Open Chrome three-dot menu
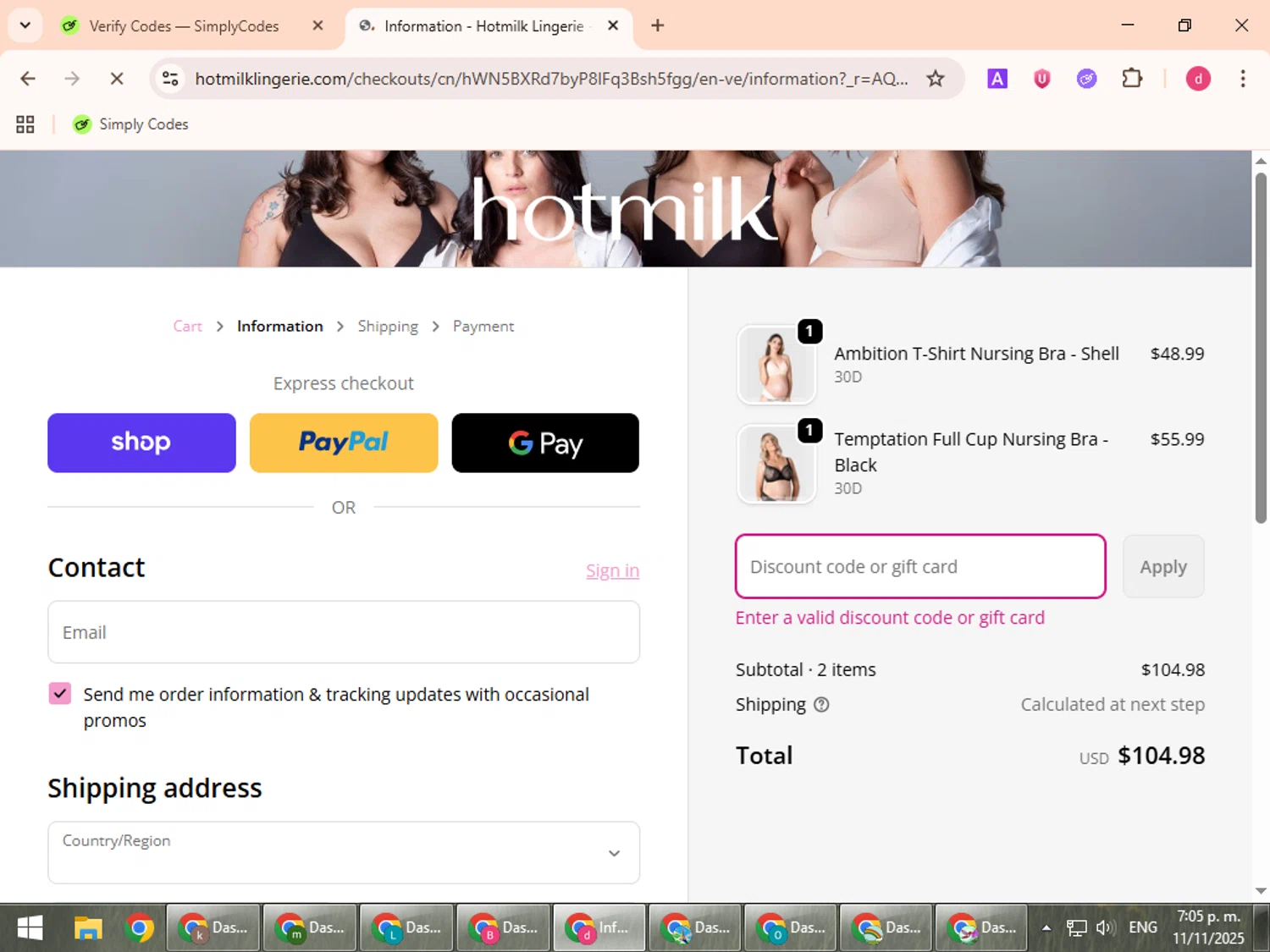 point(1243,79)
